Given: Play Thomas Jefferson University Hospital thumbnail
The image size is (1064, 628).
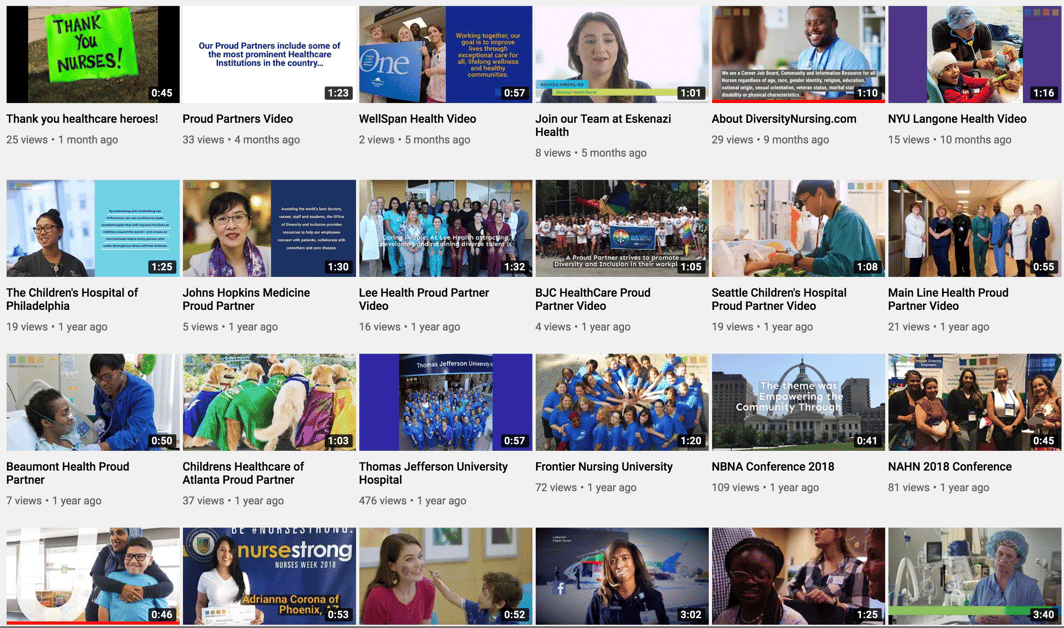Looking at the screenshot, I should click(x=446, y=402).
